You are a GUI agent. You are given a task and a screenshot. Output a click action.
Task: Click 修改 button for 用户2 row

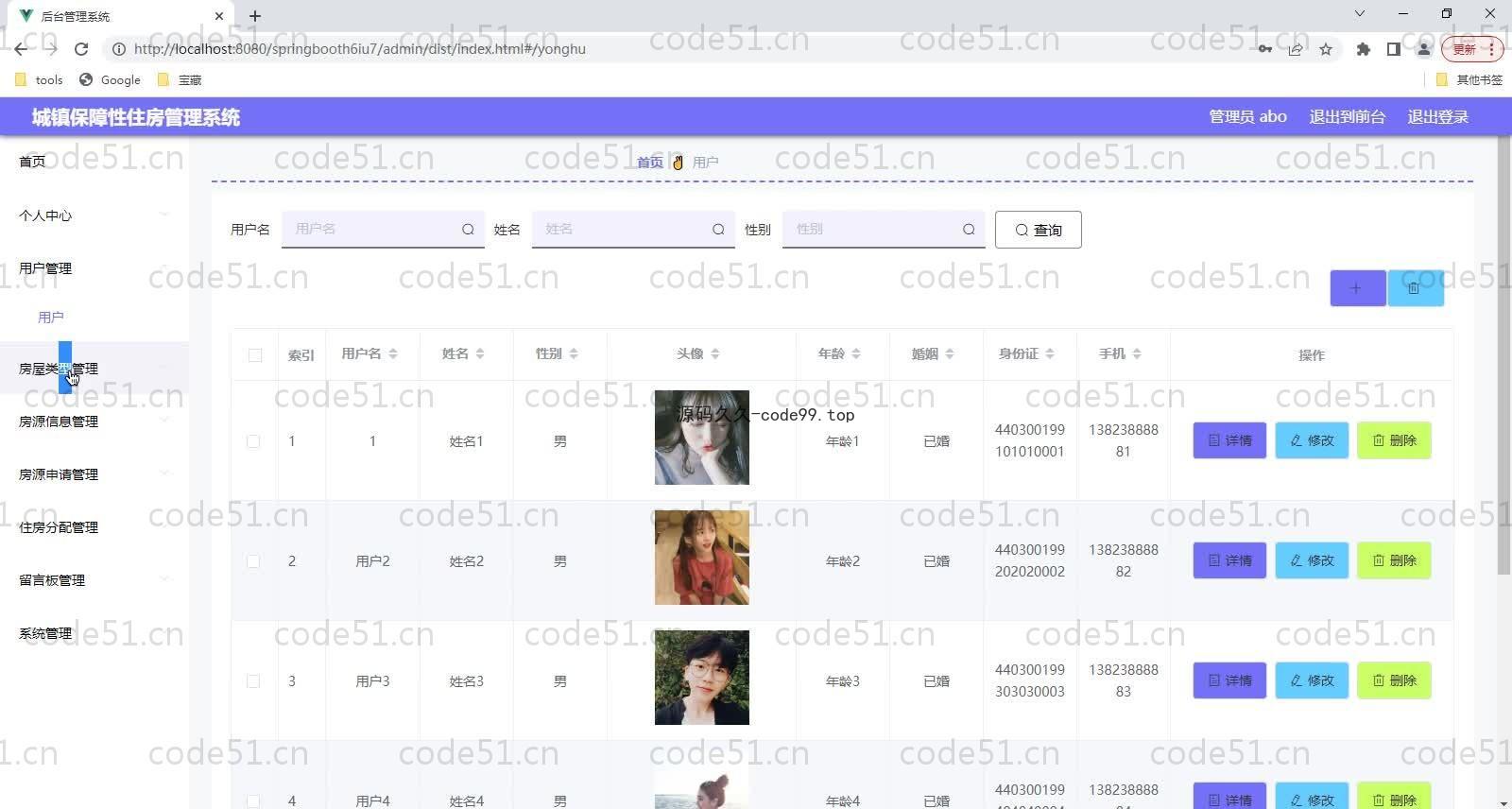[x=1312, y=560]
